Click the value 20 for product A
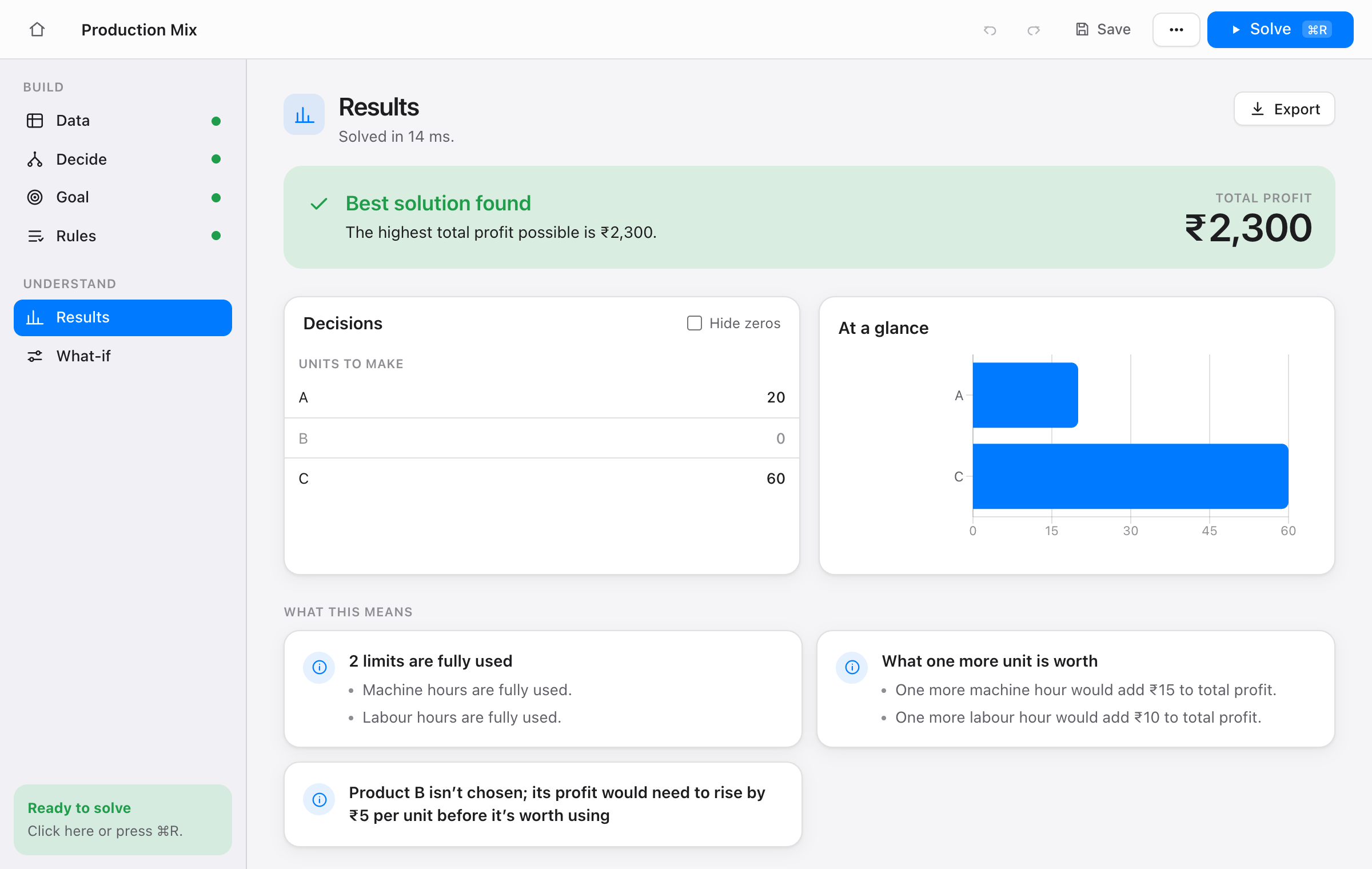This screenshot has height=869, width=1372. tap(776, 397)
